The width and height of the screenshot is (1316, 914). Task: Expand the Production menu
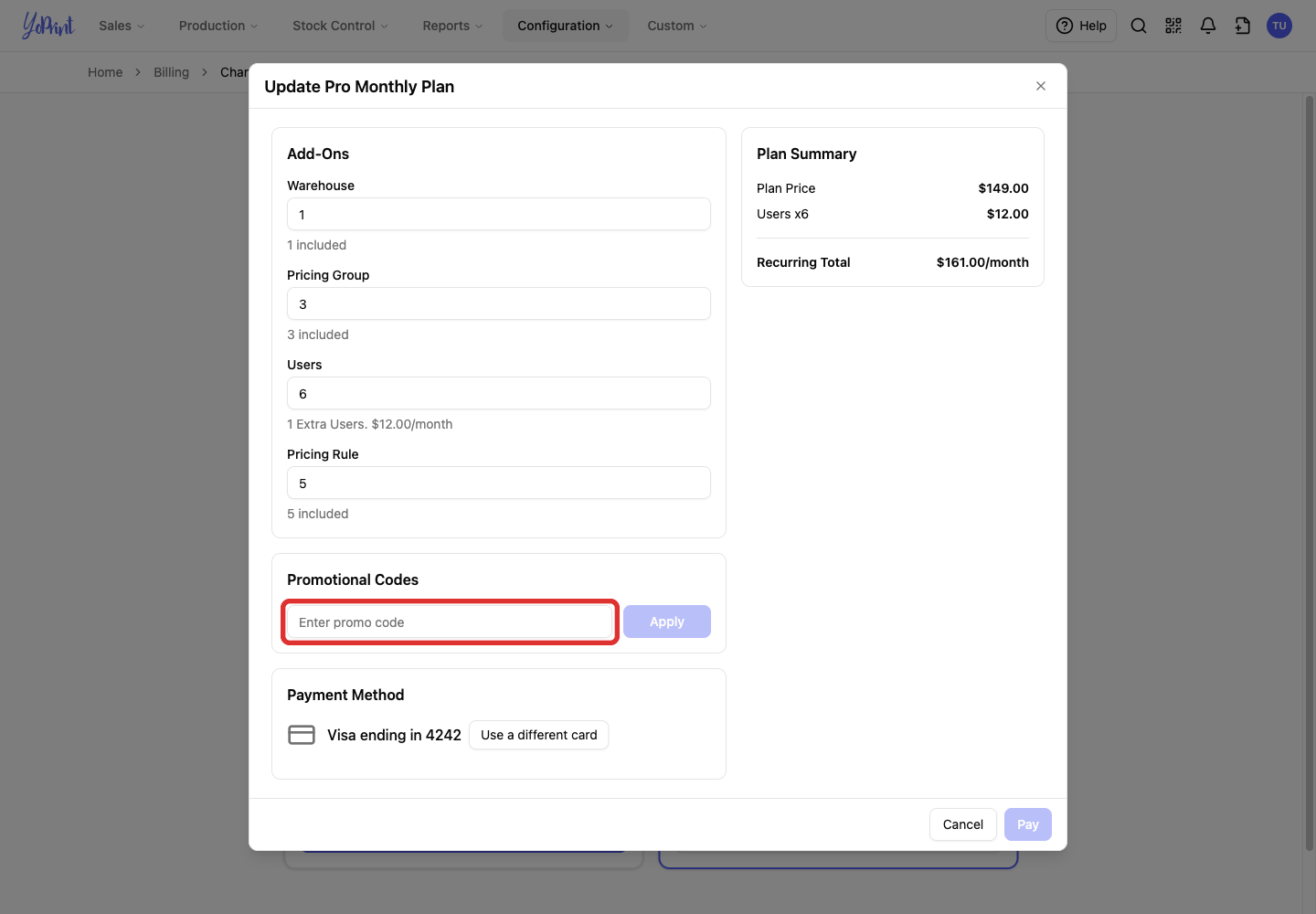click(218, 26)
